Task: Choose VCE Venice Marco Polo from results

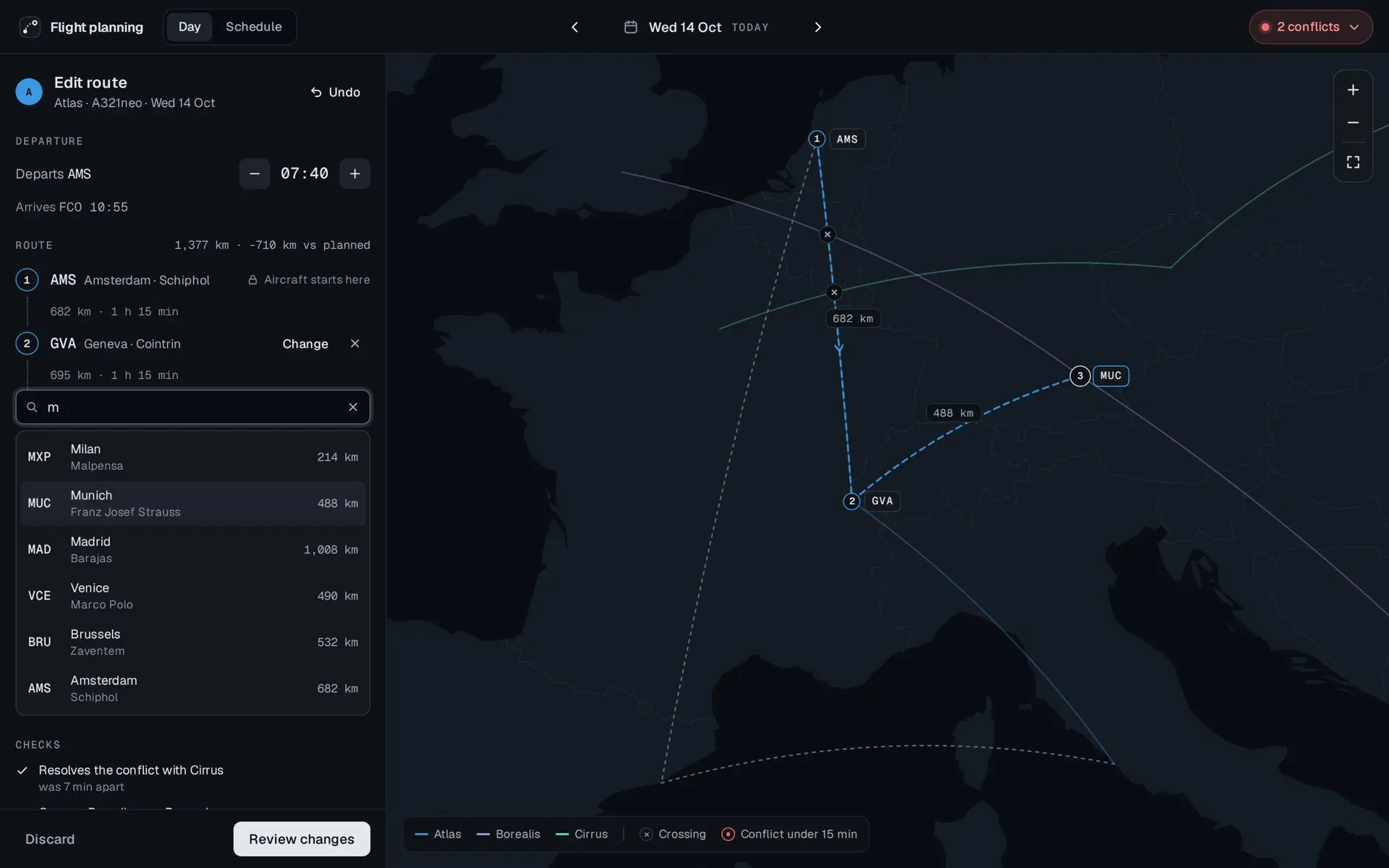Action: [193, 596]
